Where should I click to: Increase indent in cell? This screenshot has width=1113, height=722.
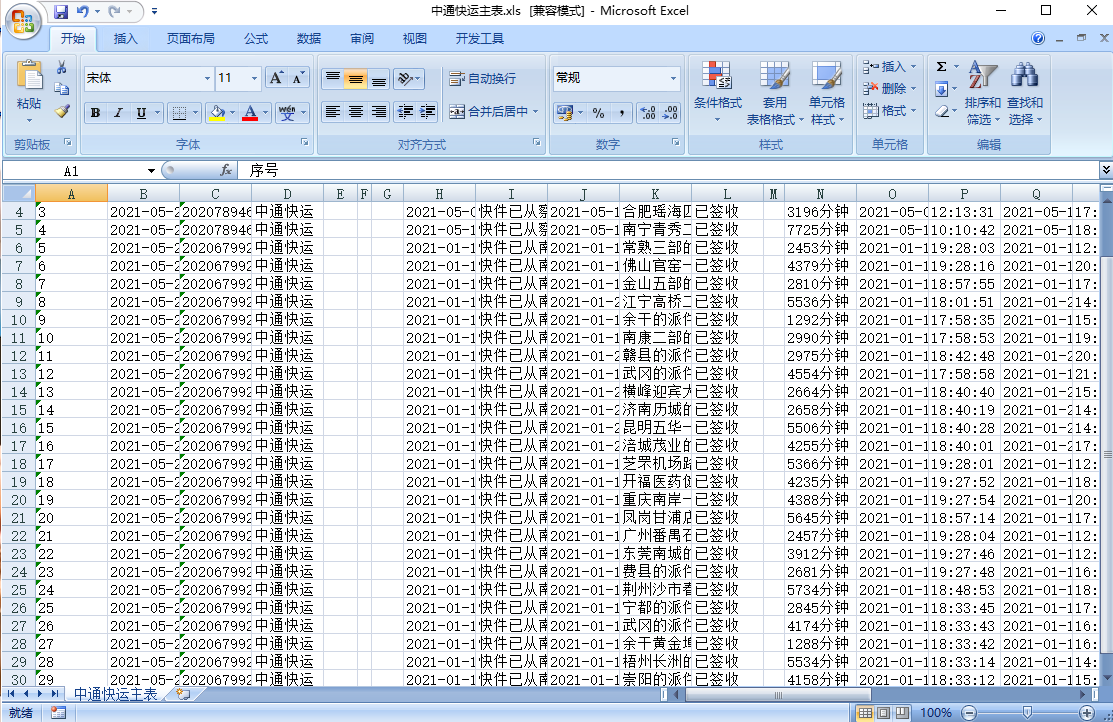click(428, 111)
